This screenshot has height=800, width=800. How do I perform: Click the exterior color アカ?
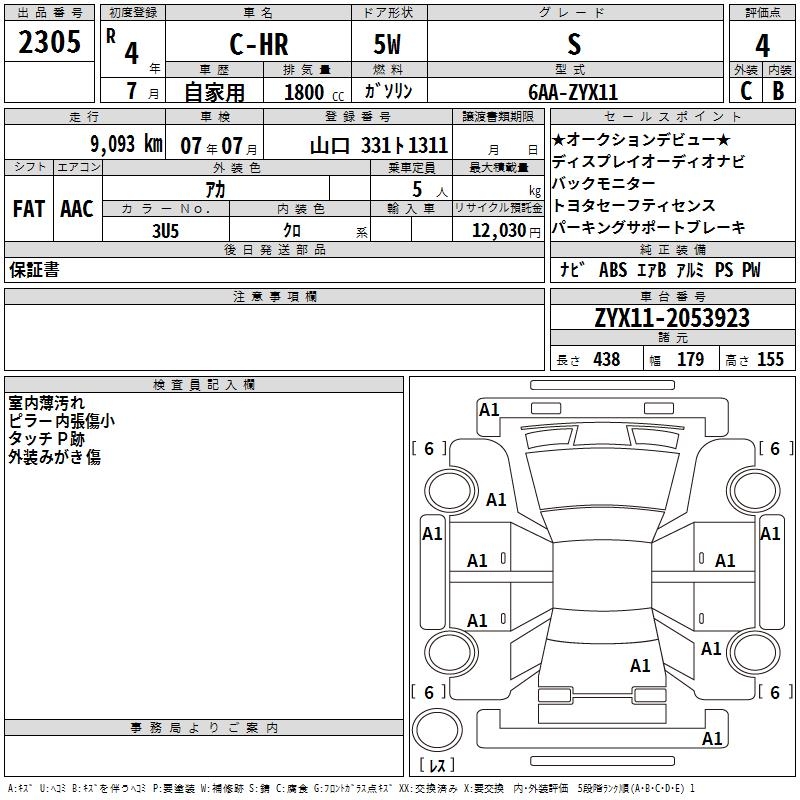click(x=215, y=189)
